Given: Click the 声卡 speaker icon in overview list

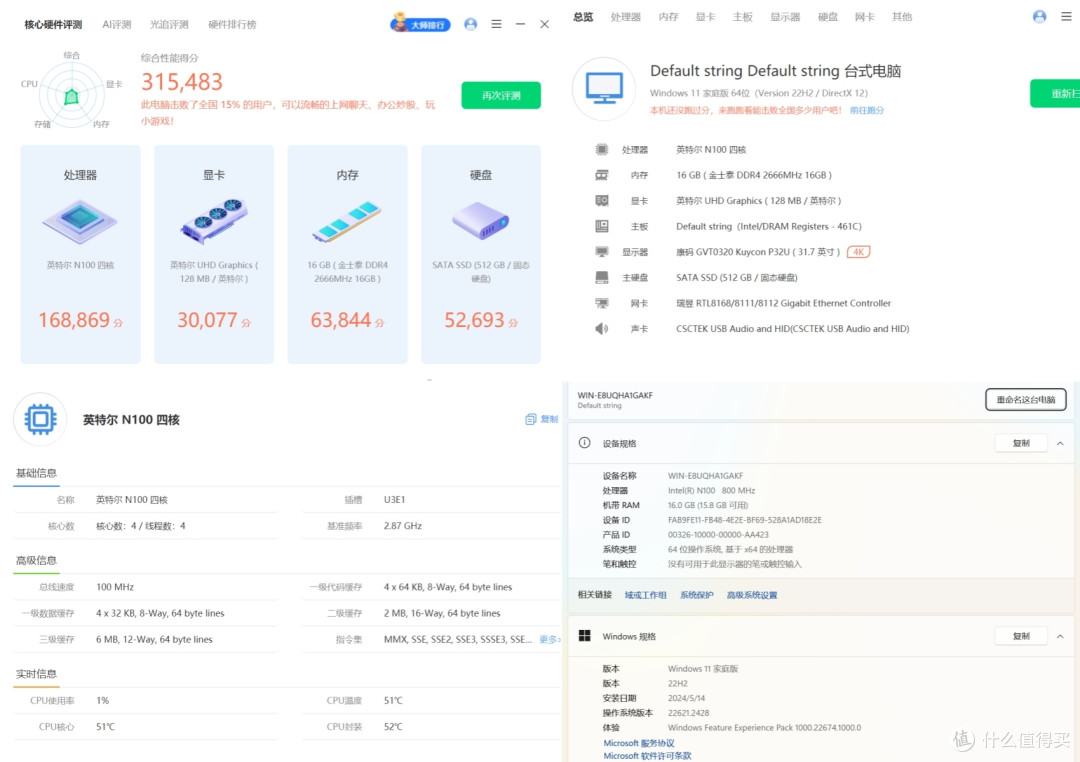Looking at the screenshot, I should [601, 329].
